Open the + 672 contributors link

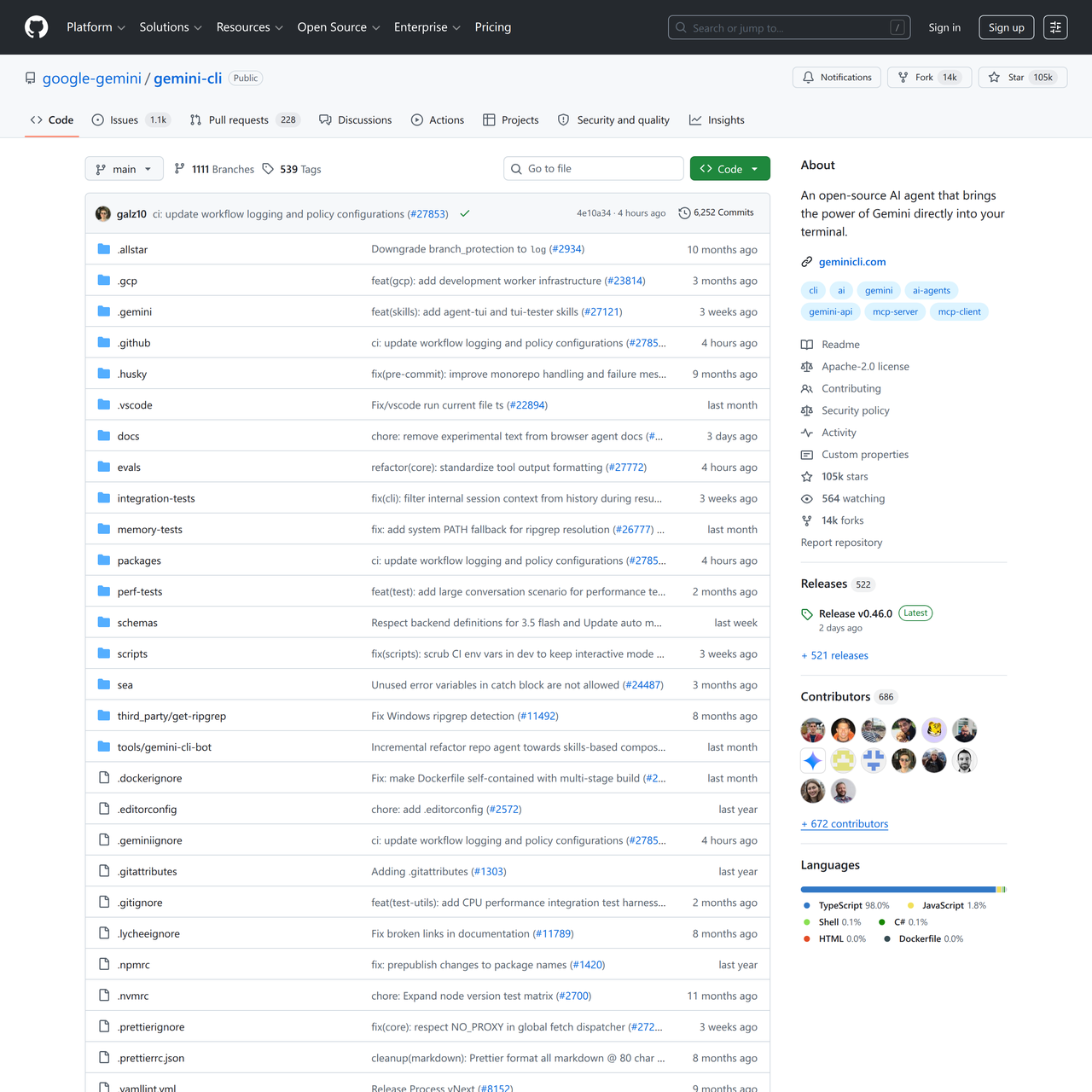click(x=845, y=824)
